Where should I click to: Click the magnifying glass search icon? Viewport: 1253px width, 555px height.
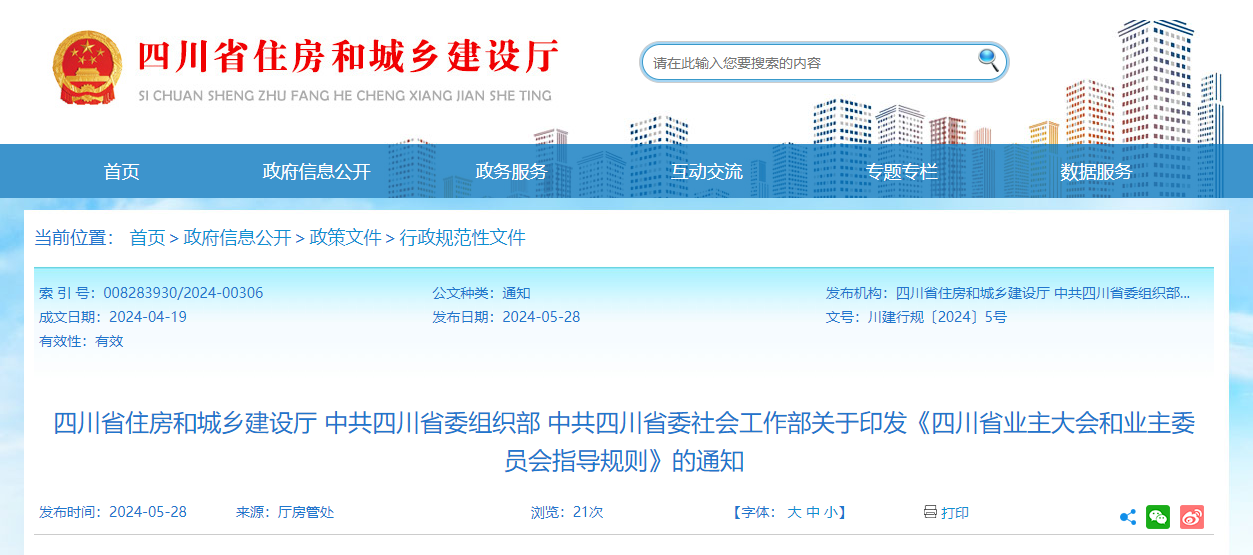coord(988,60)
